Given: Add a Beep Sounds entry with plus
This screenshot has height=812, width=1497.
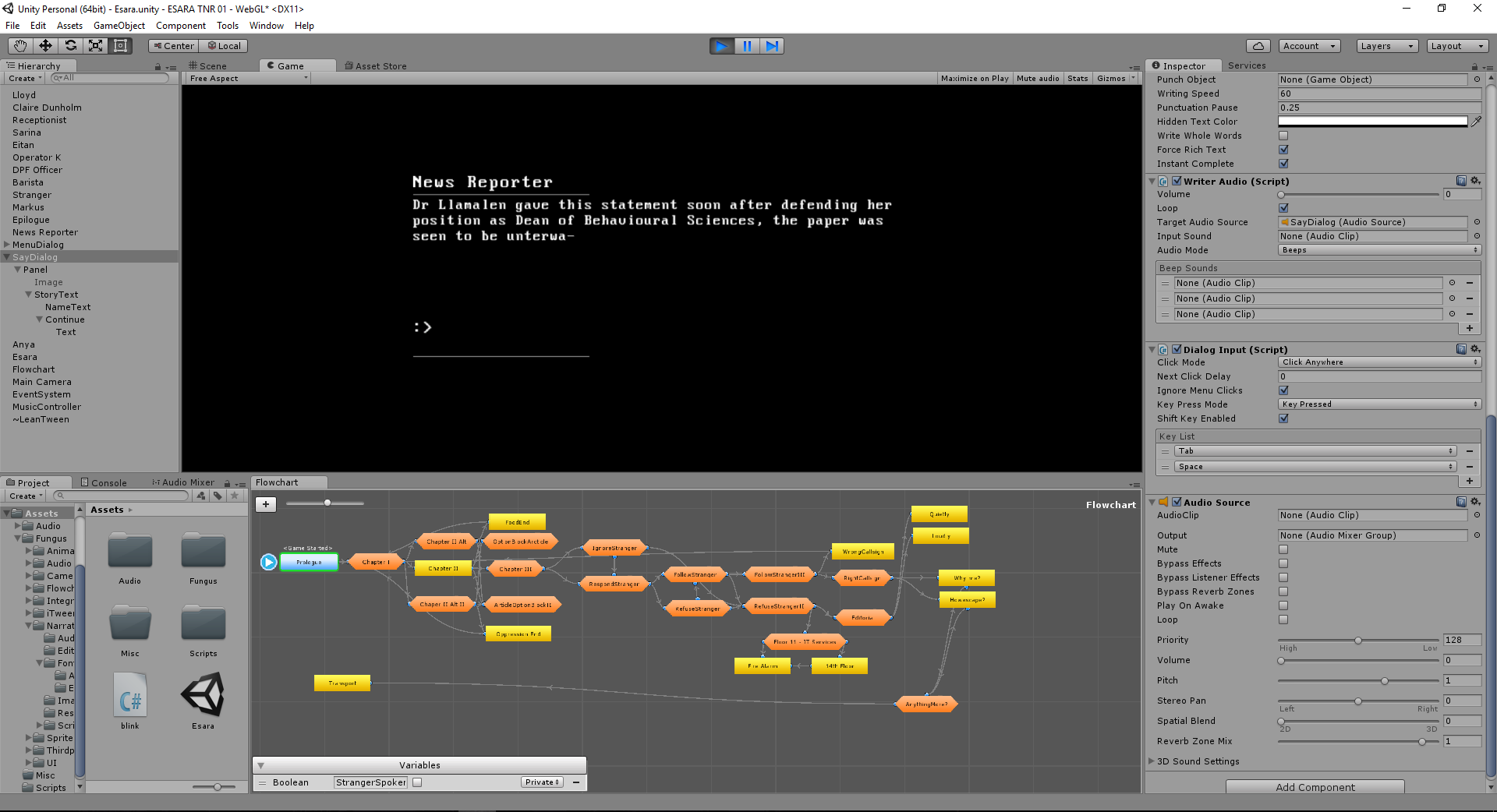Looking at the screenshot, I should 1470,328.
